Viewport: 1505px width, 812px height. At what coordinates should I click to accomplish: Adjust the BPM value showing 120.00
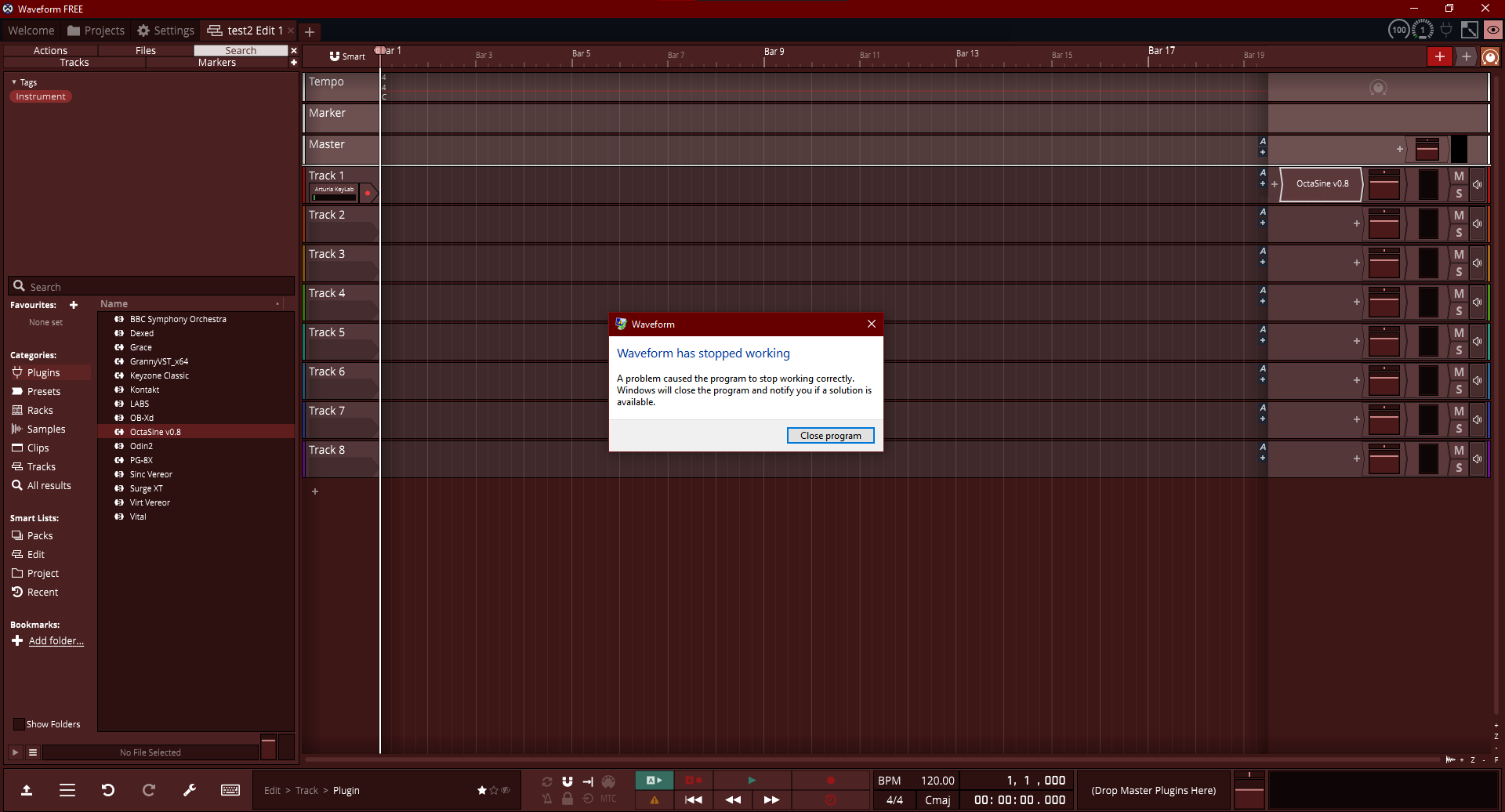pyautogui.click(x=937, y=780)
